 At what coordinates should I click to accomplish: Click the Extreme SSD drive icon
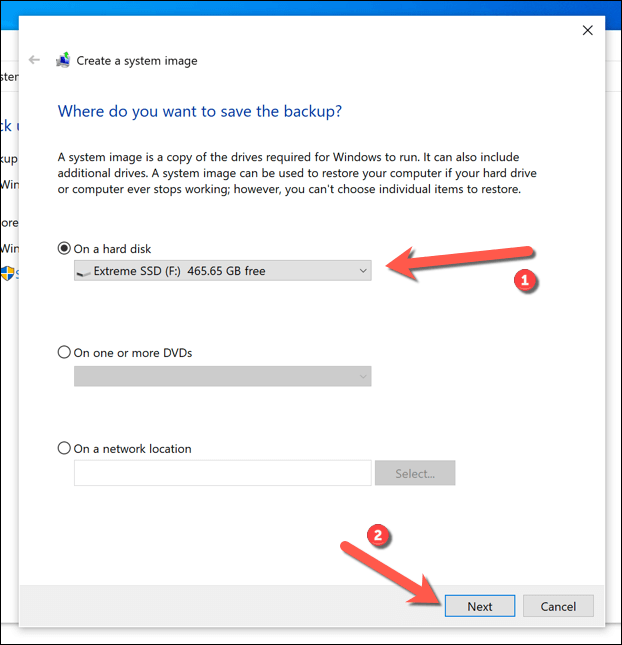click(84, 271)
